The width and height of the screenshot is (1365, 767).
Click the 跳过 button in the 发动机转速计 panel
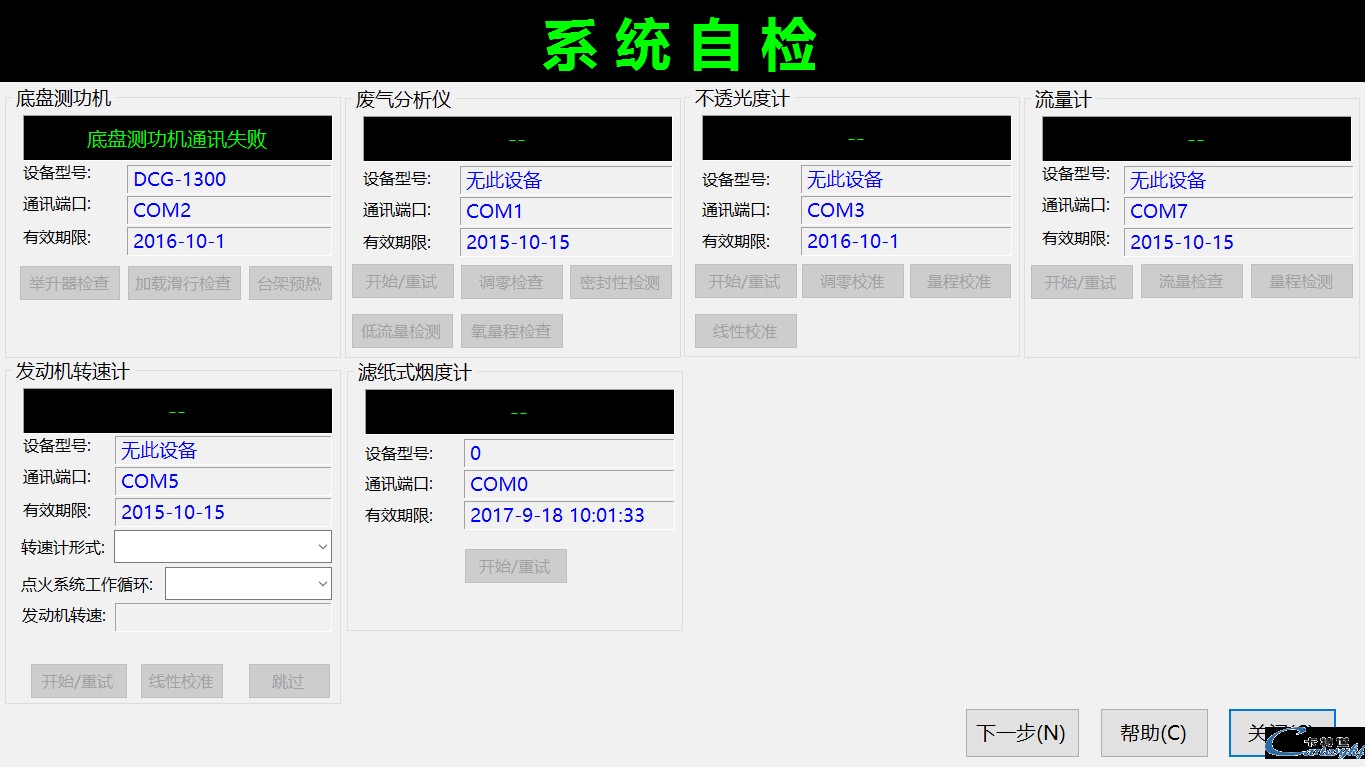[x=288, y=681]
